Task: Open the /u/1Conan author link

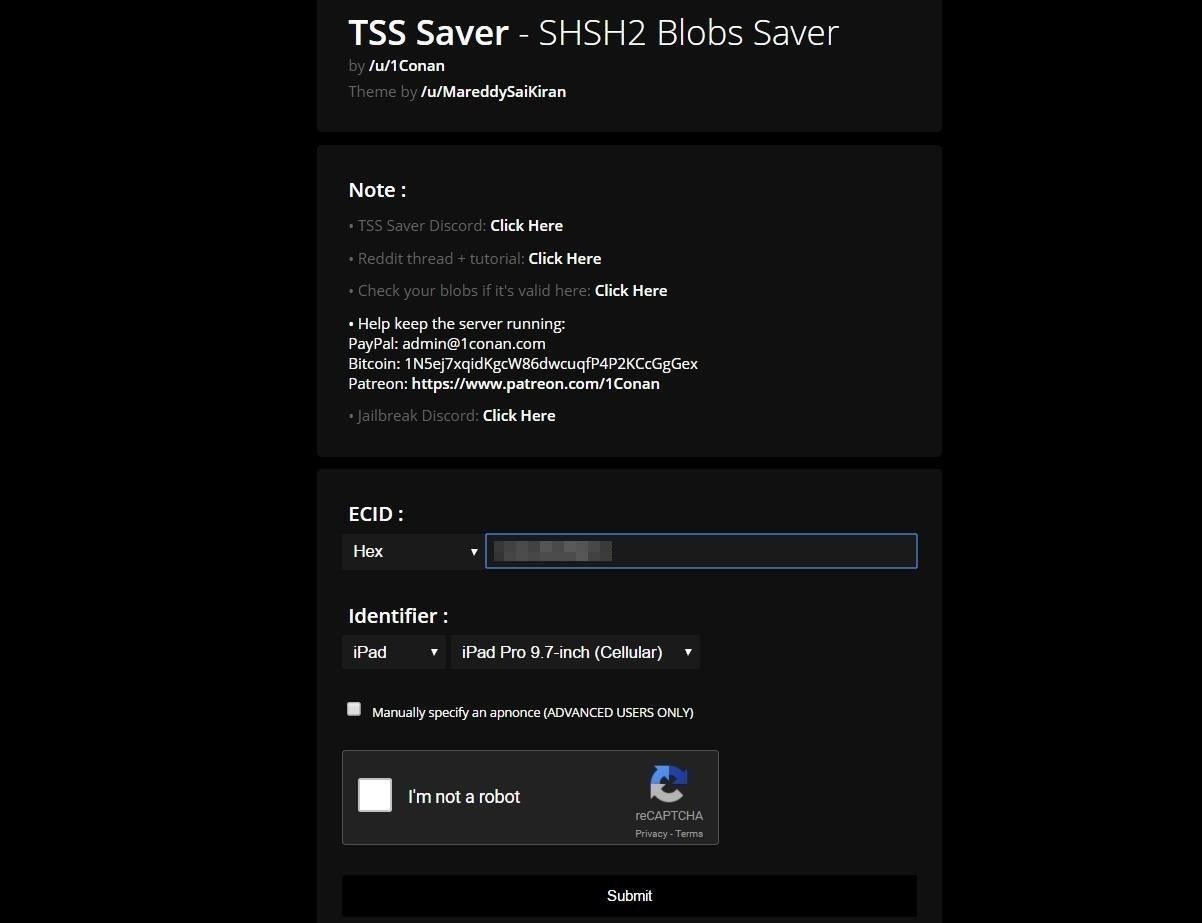Action: [x=406, y=66]
